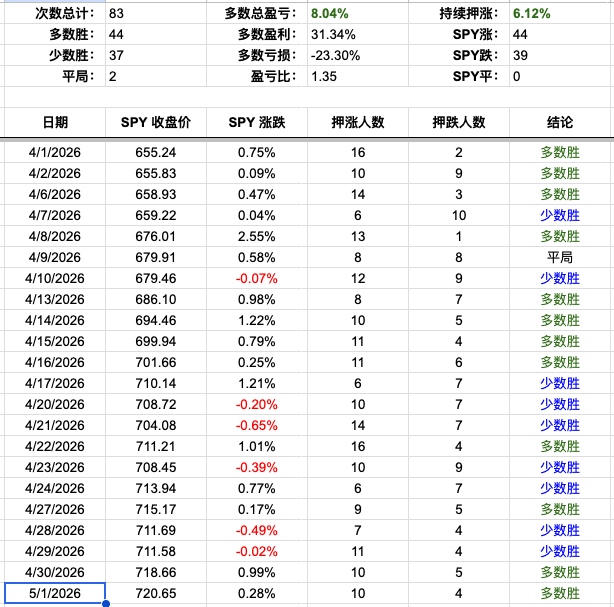The image size is (614, 607).
Task: Click the 结论 column header
Action: point(560,122)
